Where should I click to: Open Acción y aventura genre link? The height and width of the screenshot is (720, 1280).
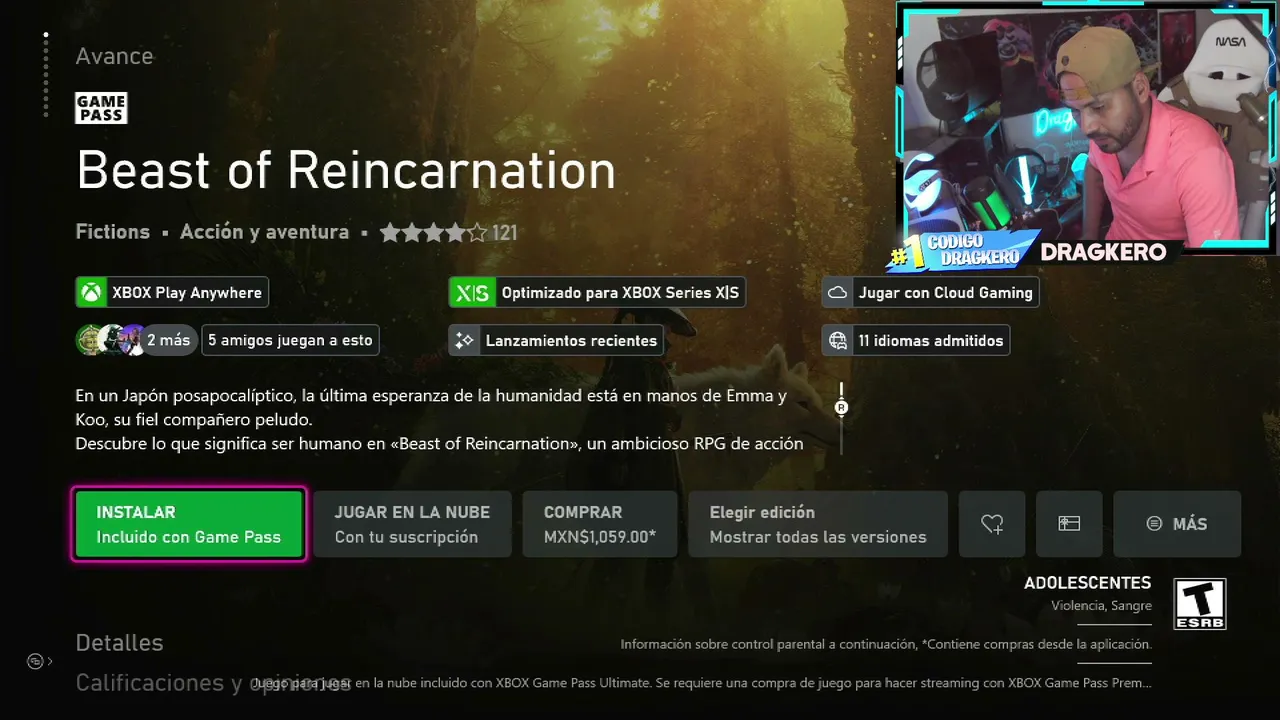264,232
